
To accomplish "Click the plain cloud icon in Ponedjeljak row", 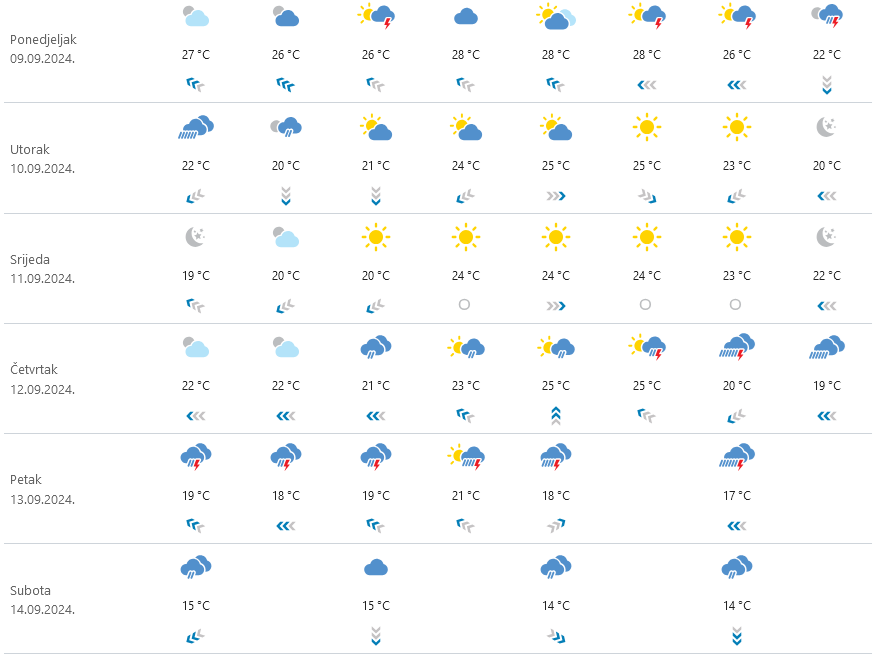I will click(x=466, y=17).
